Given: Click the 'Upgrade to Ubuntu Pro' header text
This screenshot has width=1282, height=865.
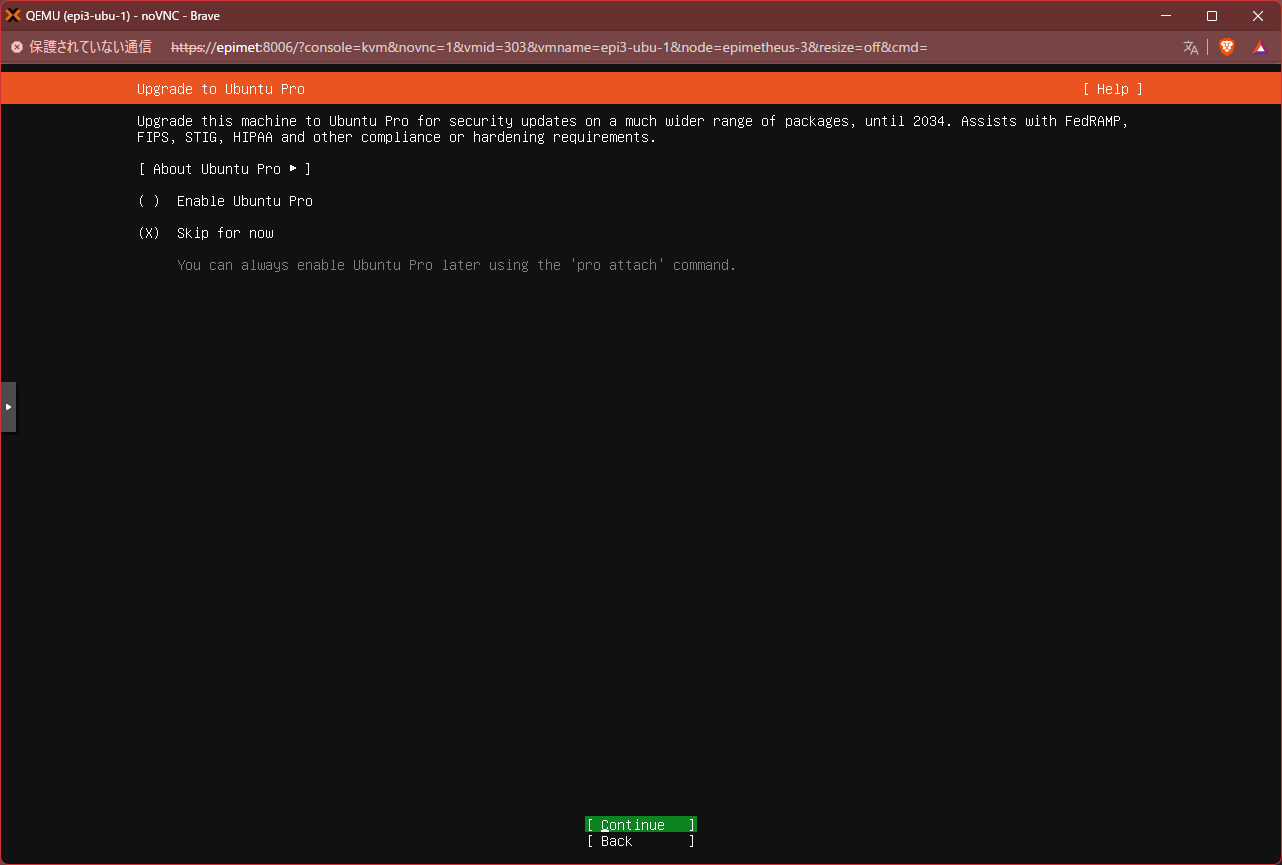Looking at the screenshot, I should click(x=221, y=89).
